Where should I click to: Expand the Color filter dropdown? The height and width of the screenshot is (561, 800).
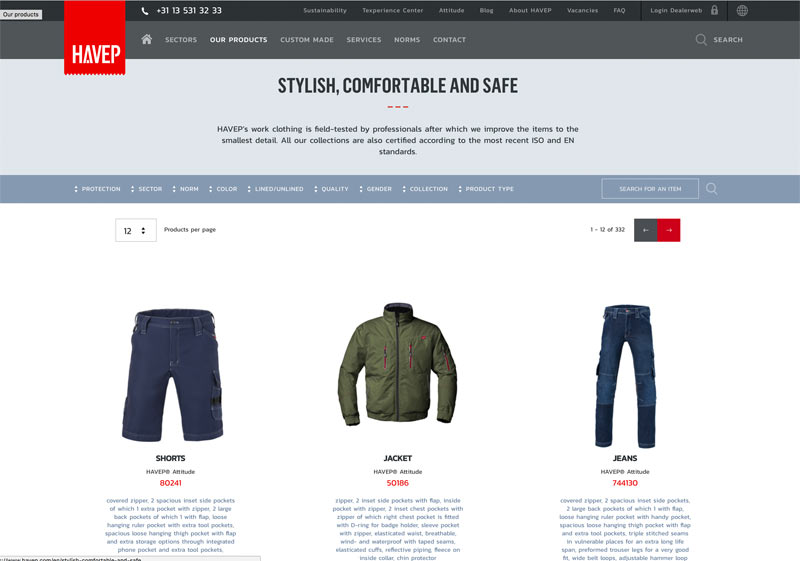coord(223,189)
